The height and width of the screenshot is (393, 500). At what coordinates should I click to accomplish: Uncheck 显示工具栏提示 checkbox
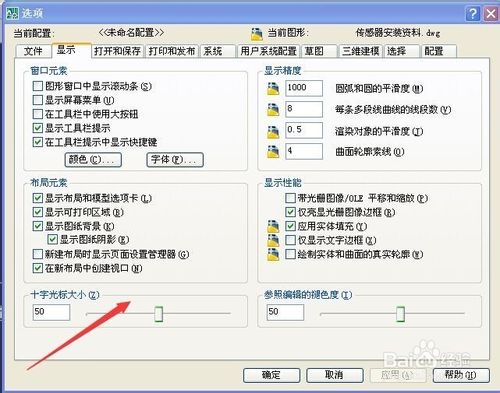coord(38,128)
